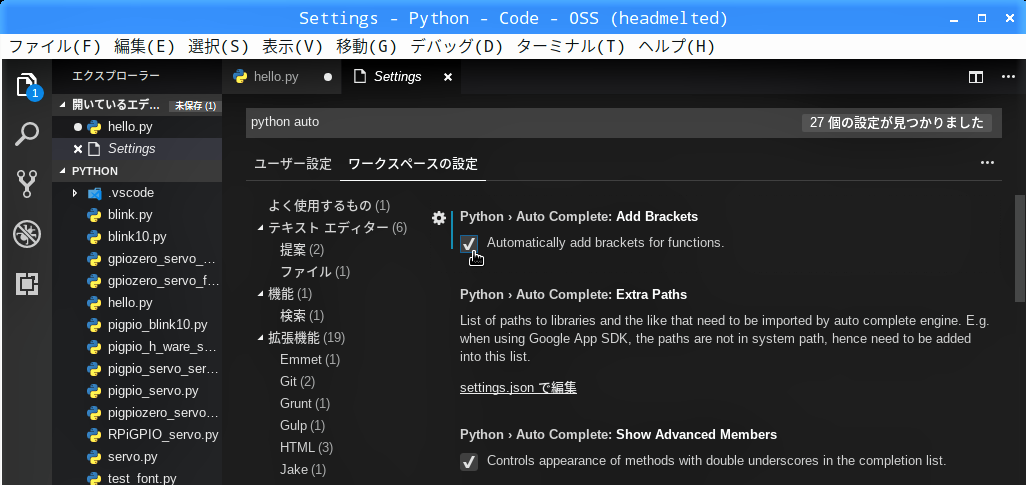Select ファイル (1) settings category
This screenshot has width=1026, height=485.
pyautogui.click(x=315, y=272)
